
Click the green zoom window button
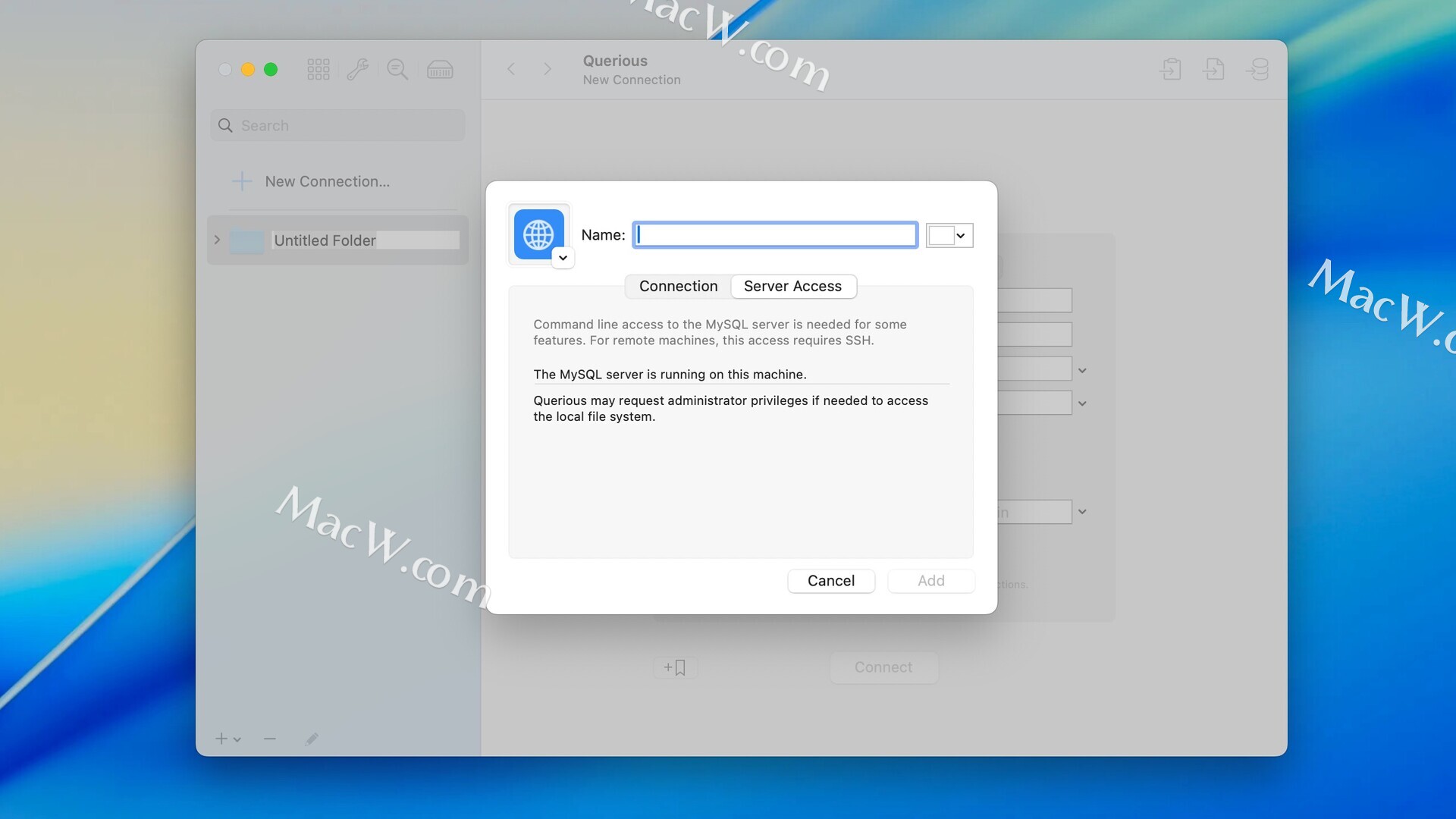click(271, 69)
